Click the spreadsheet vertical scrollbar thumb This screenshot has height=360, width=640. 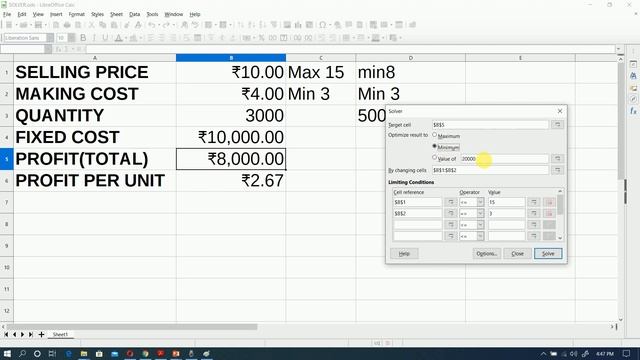click(x=620, y=120)
